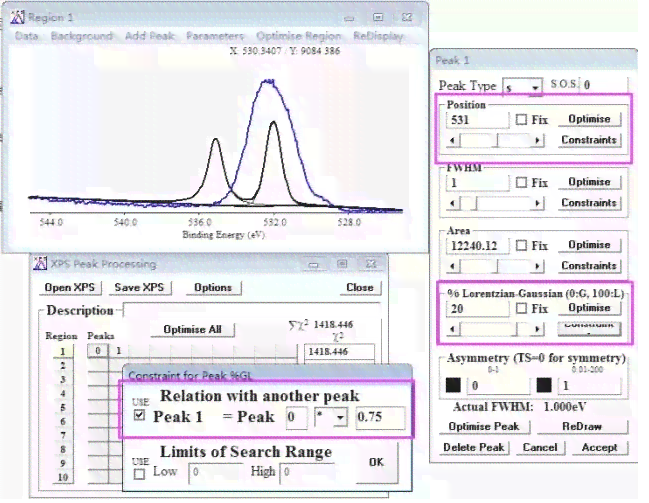Click Optimise button in Area group
The image size is (649, 503).
click(x=589, y=245)
